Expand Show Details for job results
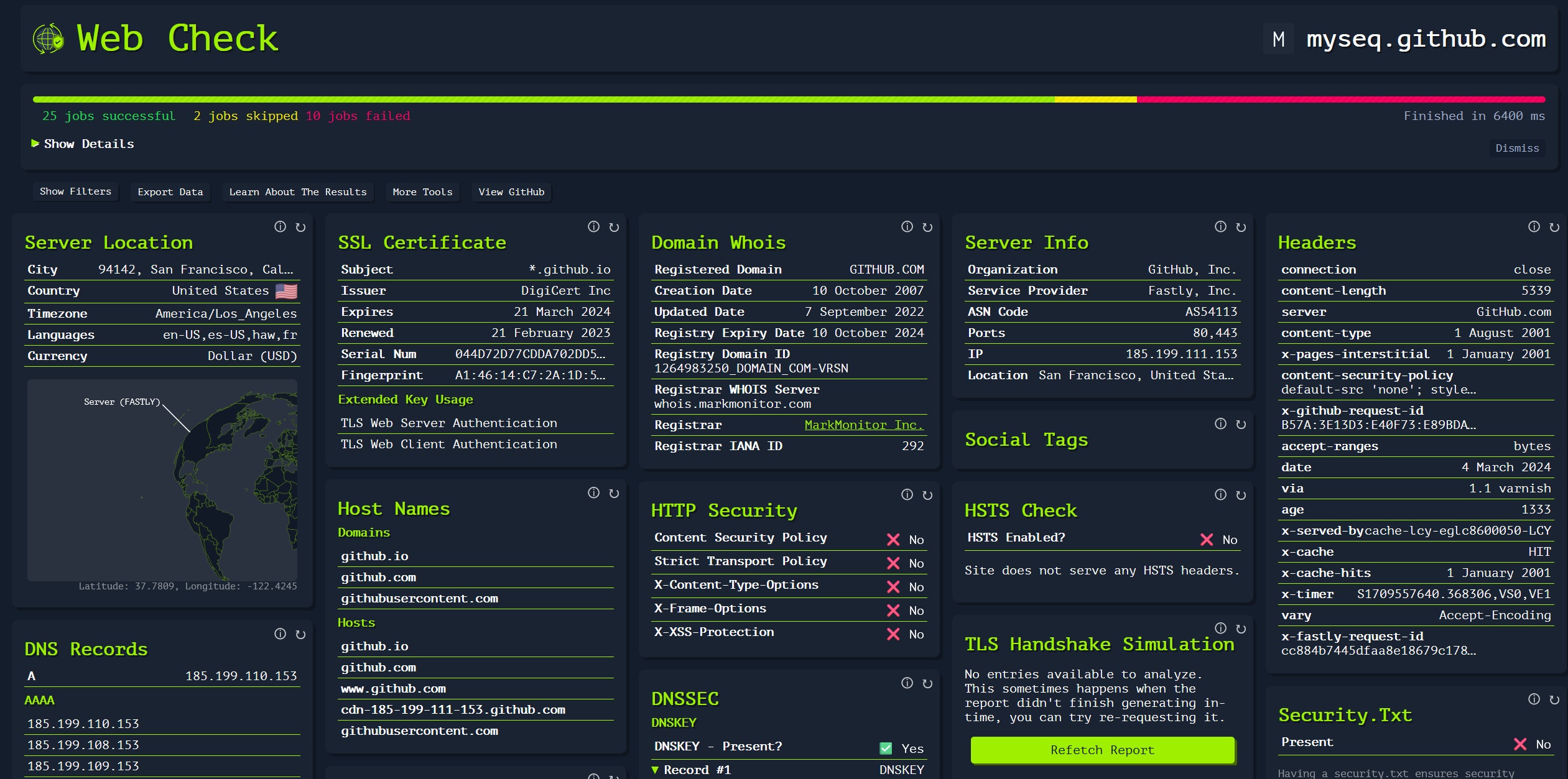 point(83,144)
